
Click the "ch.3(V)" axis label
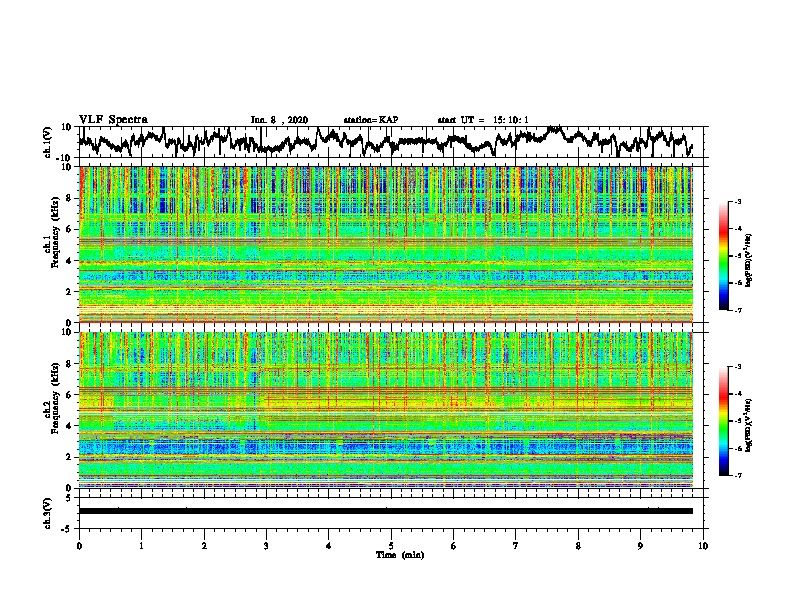[48, 514]
